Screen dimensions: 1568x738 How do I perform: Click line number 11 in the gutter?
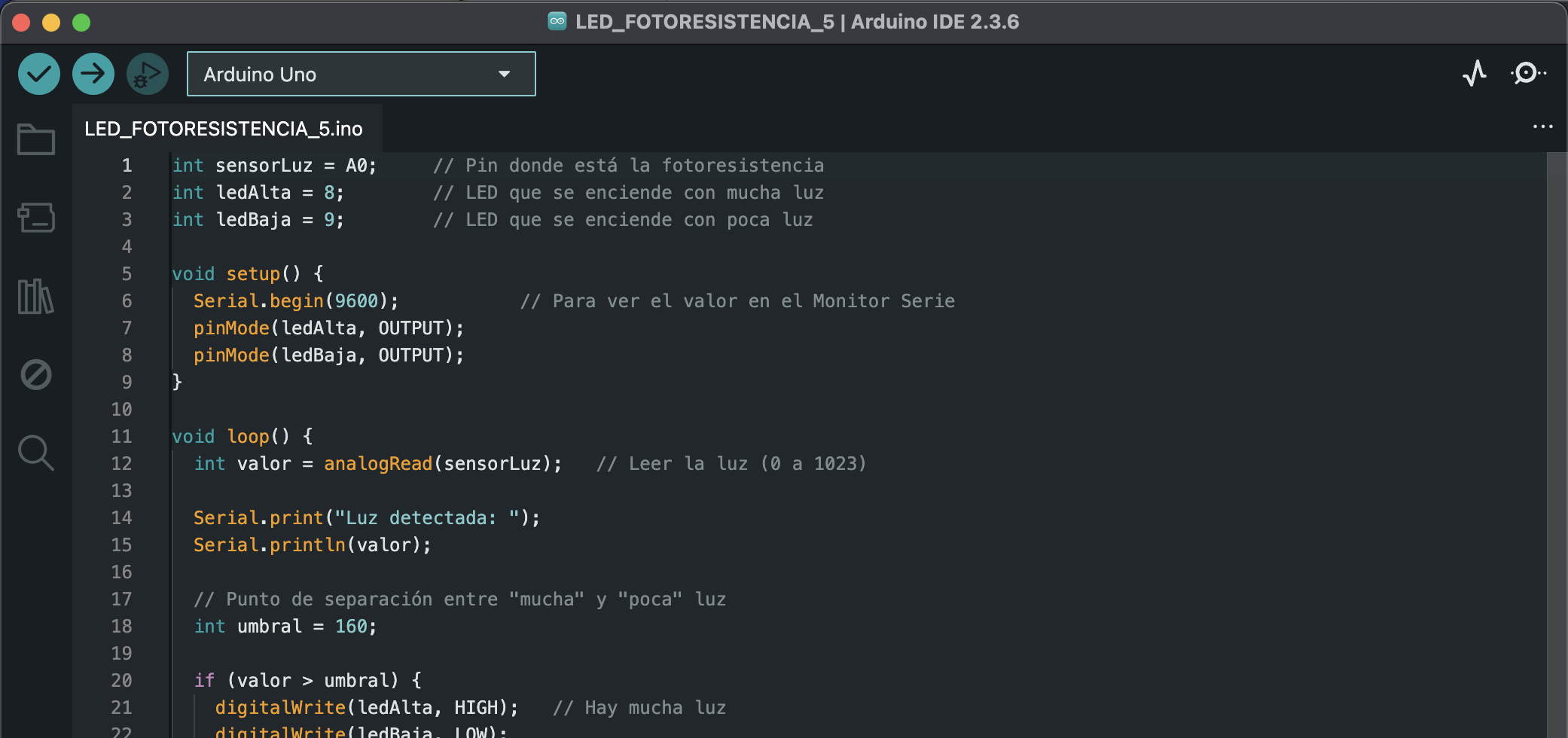121,437
